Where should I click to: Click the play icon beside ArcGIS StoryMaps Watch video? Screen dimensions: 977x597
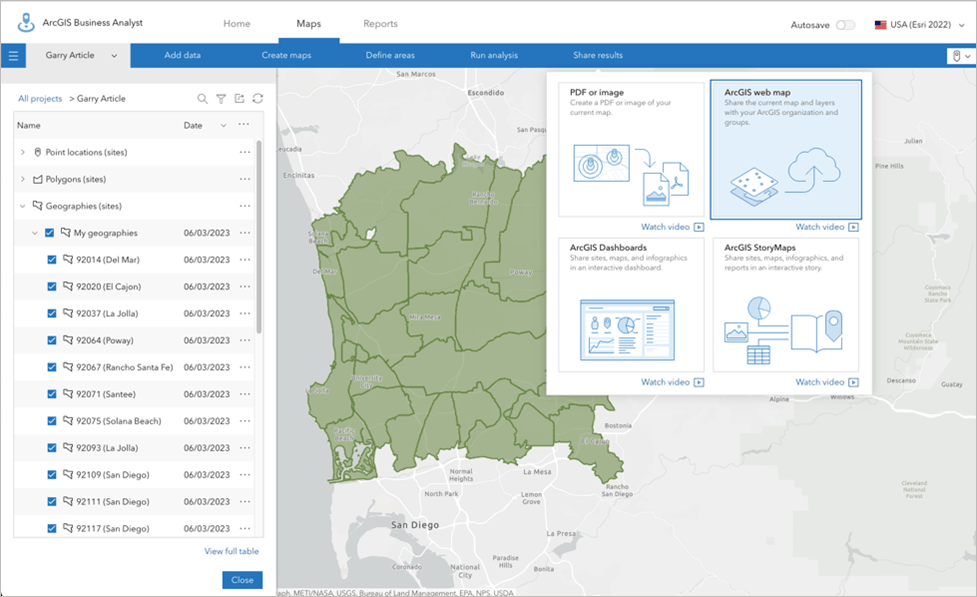tap(854, 382)
